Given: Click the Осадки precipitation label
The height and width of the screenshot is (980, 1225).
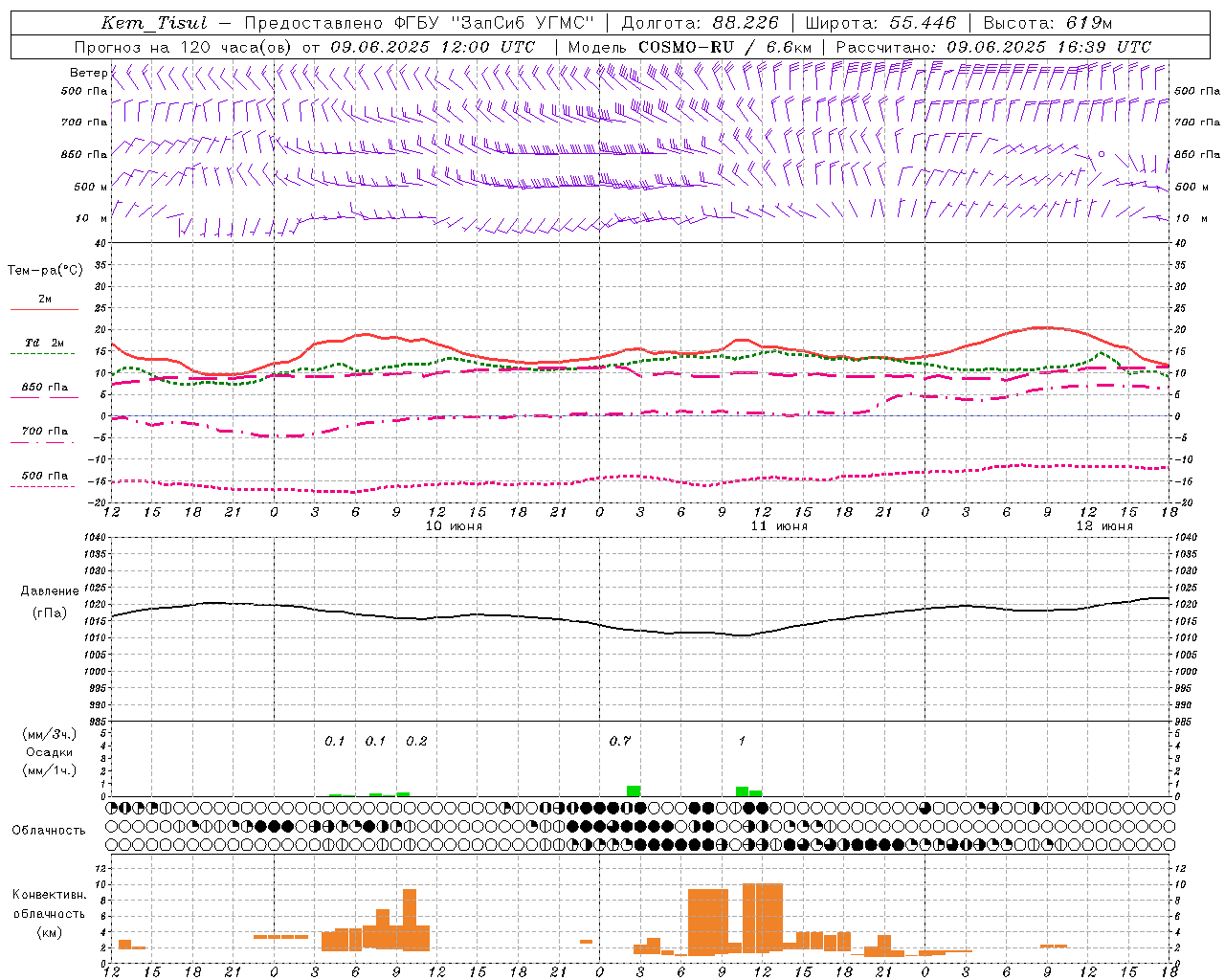Looking at the screenshot, I should (x=49, y=752).
